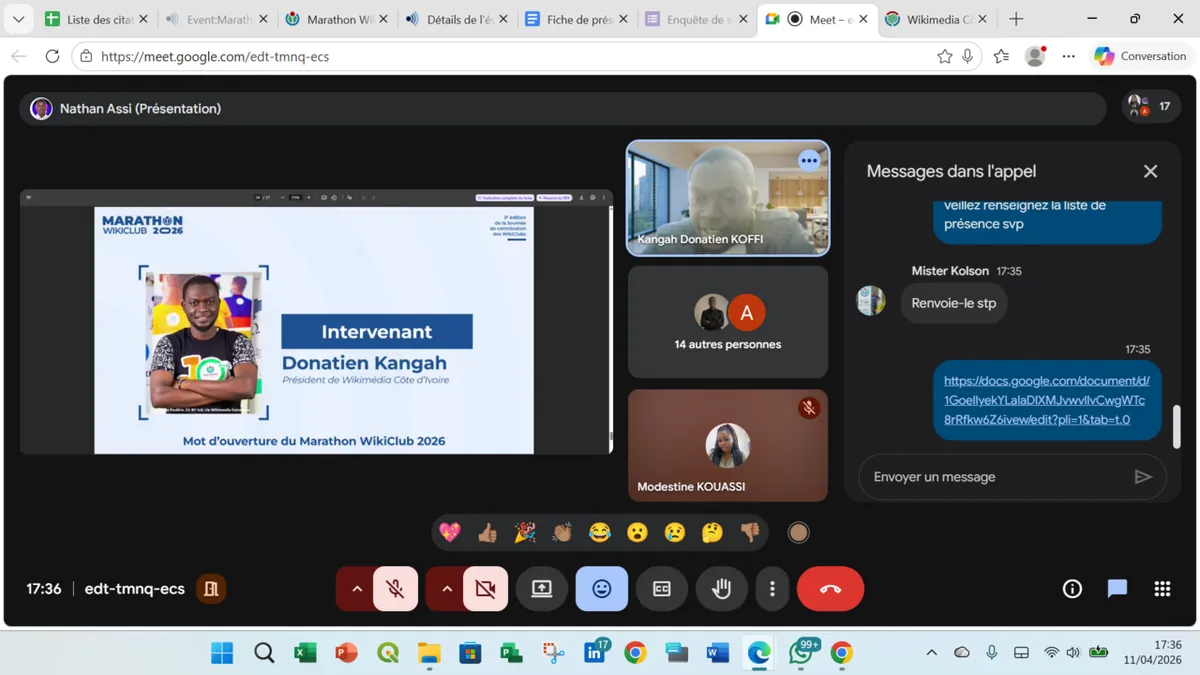Leave the call with the red hang-up button
This screenshot has width=1200, height=675.
click(830, 589)
